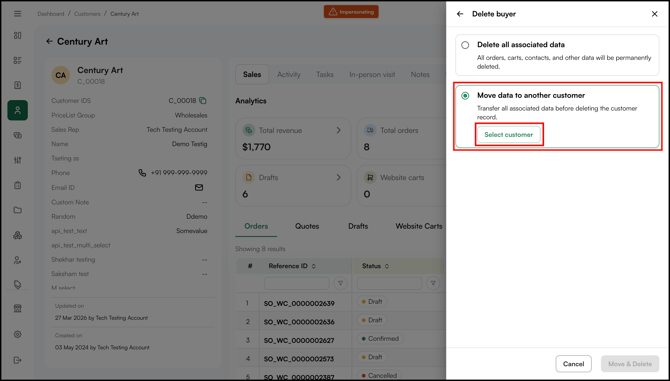Viewport: 670px width, 381px height.
Task: Open the dashboard grid sidebar icon
Action: click(18, 35)
